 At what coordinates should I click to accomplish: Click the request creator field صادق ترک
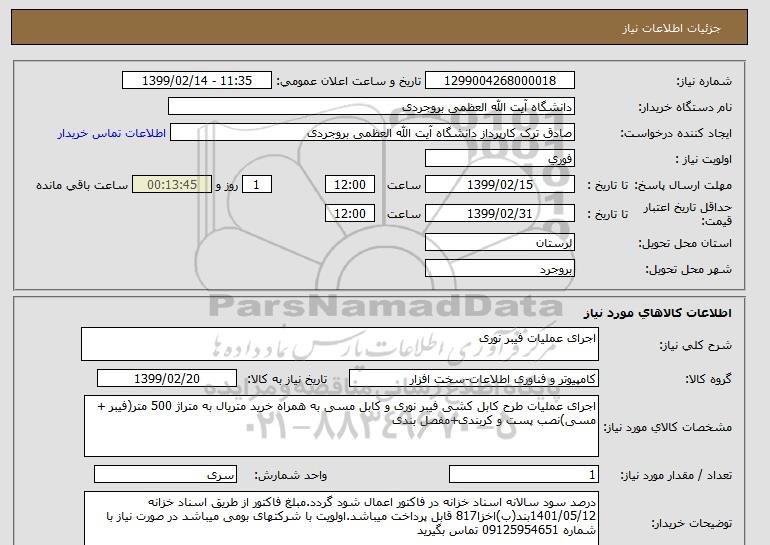(372, 133)
